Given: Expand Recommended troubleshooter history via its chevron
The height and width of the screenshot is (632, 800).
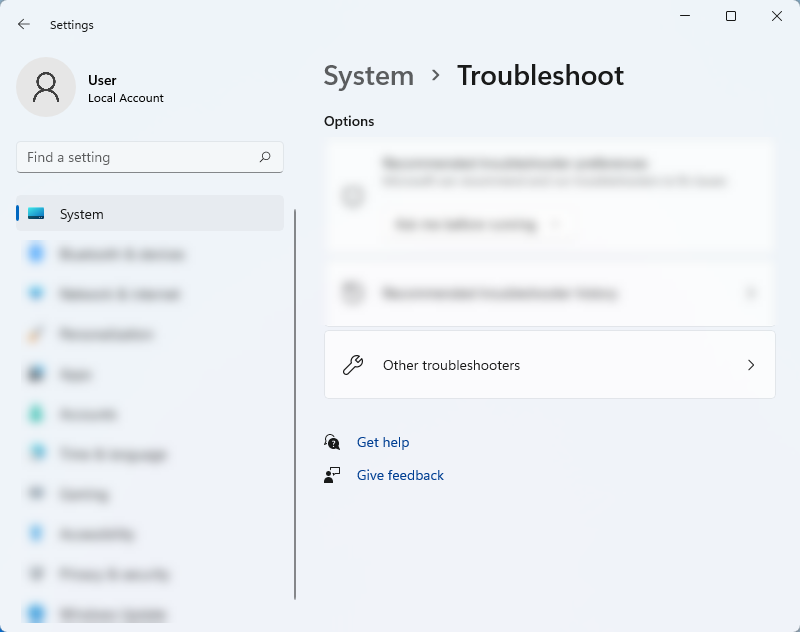Looking at the screenshot, I should click(x=751, y=293).
